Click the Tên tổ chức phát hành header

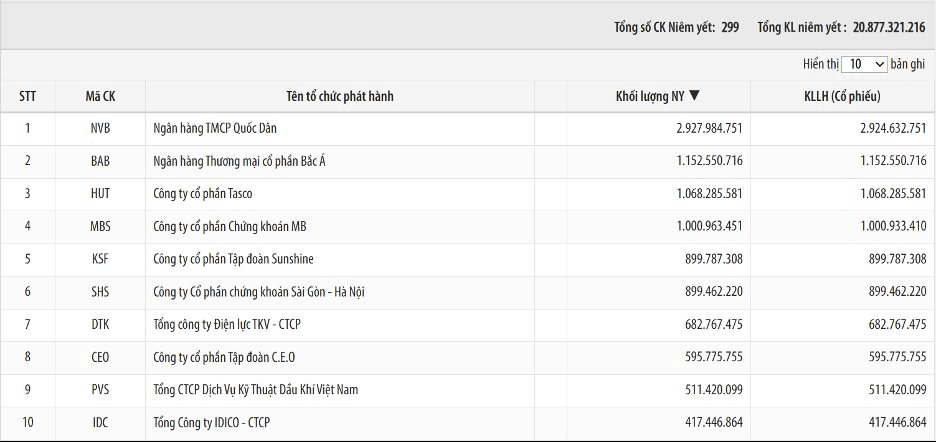point(340,96)
